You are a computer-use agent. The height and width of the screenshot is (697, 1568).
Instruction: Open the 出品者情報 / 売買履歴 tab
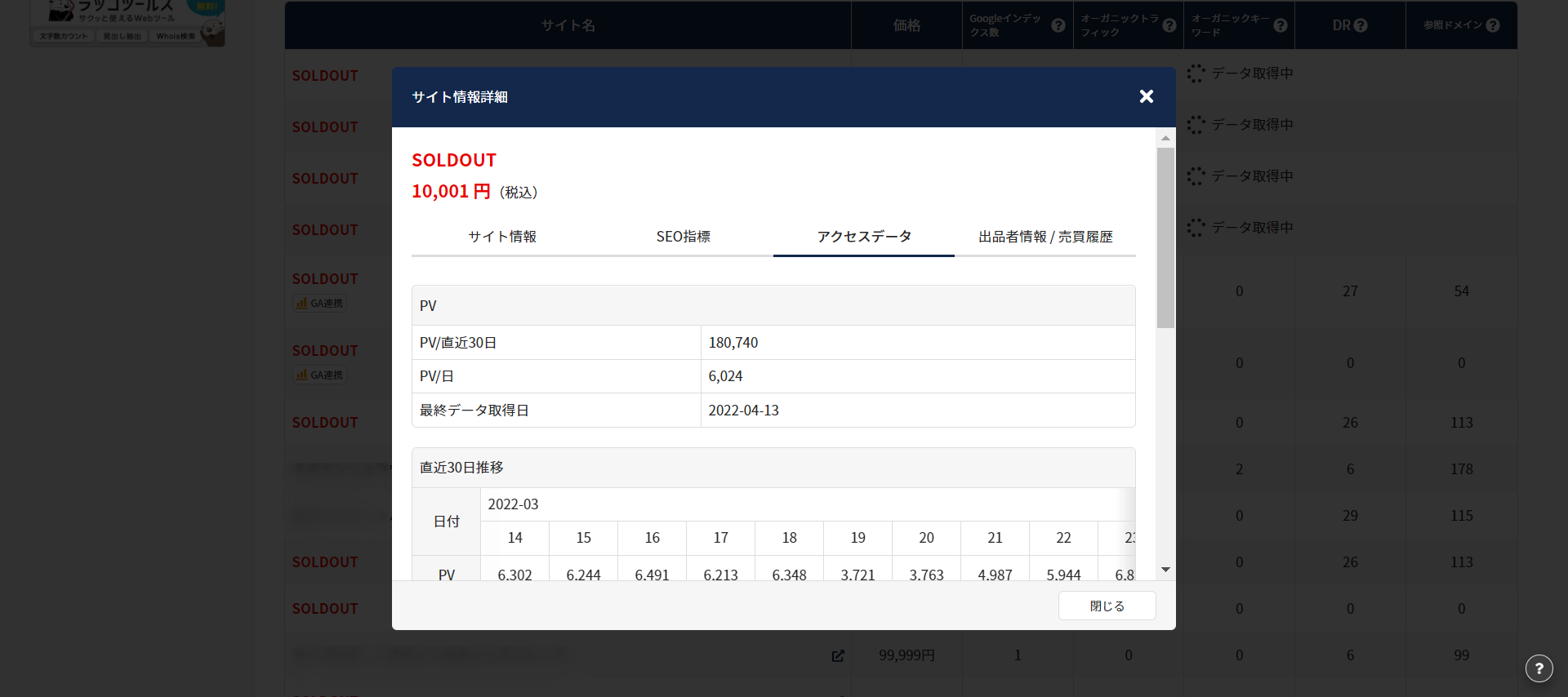(1045, 237)
